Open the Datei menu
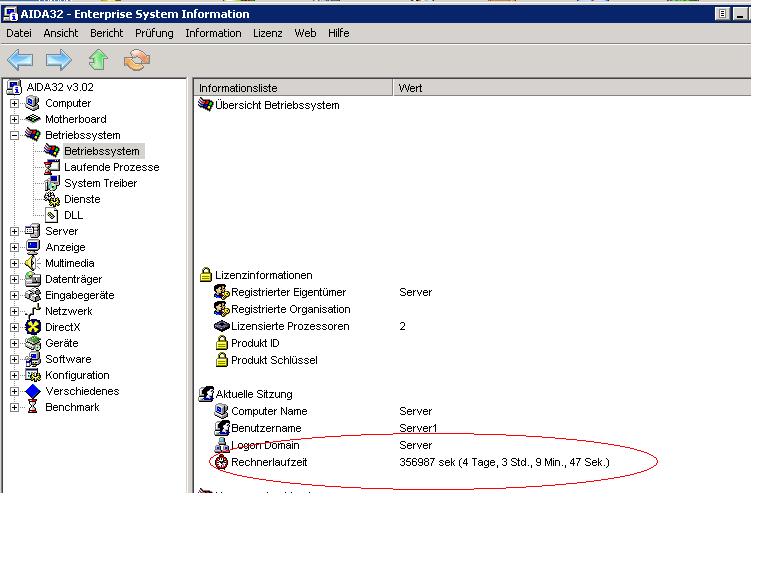This screenshot has width=768, height=576. click(x=19, y=33)
